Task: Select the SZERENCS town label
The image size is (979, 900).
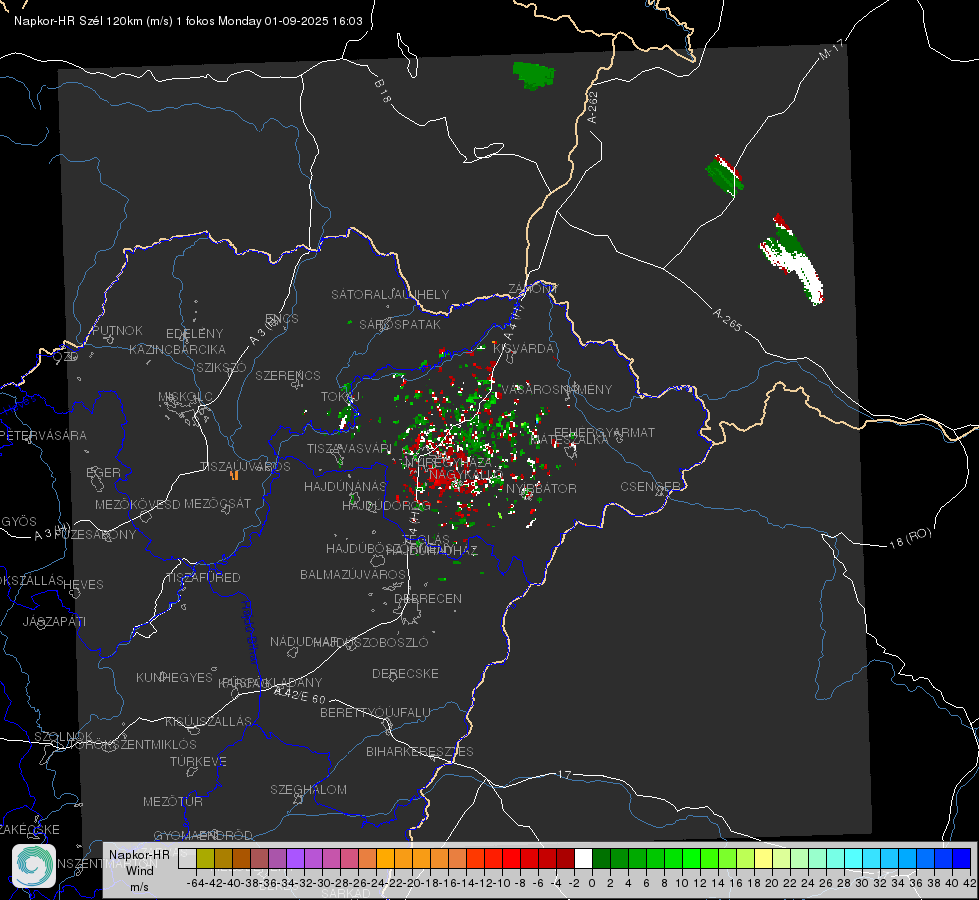Action: 288,375
